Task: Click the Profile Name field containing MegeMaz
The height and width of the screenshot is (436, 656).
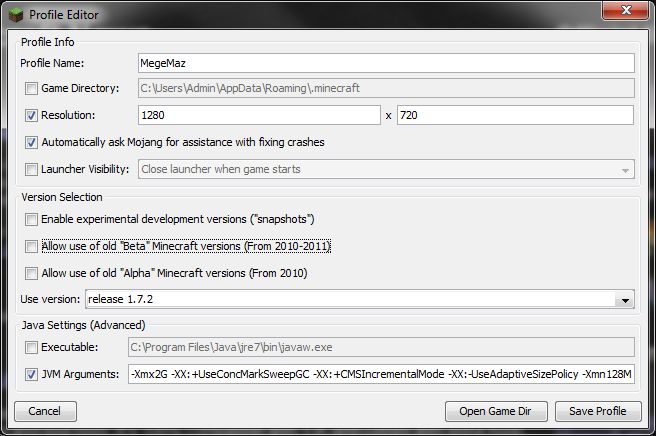Action: (386, 63)
